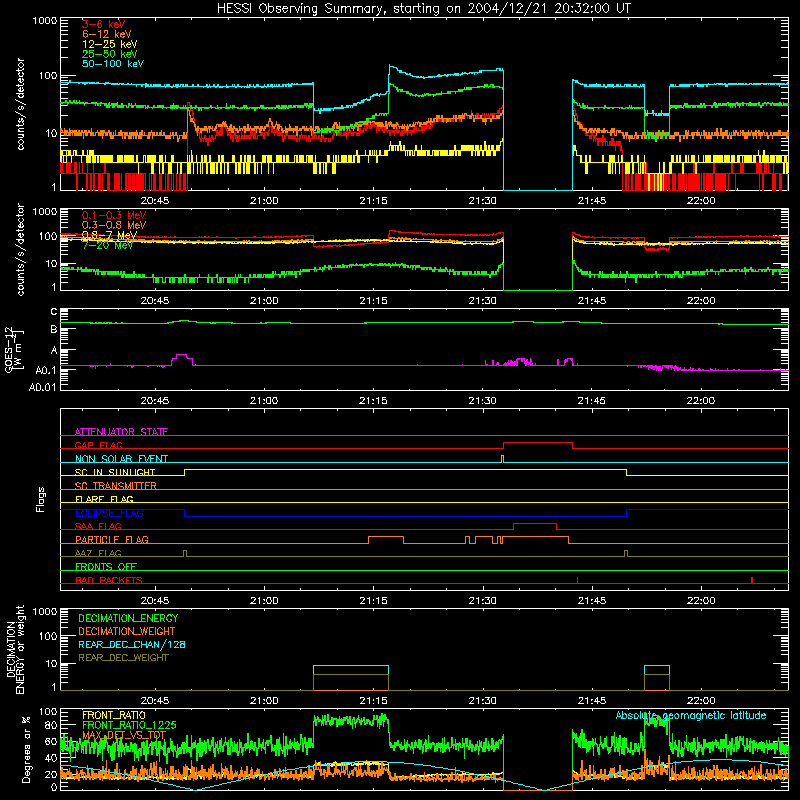This screenshot has height=800, width=800.
Task: Select the C flux class label
Action: click(x=54, y=312)
